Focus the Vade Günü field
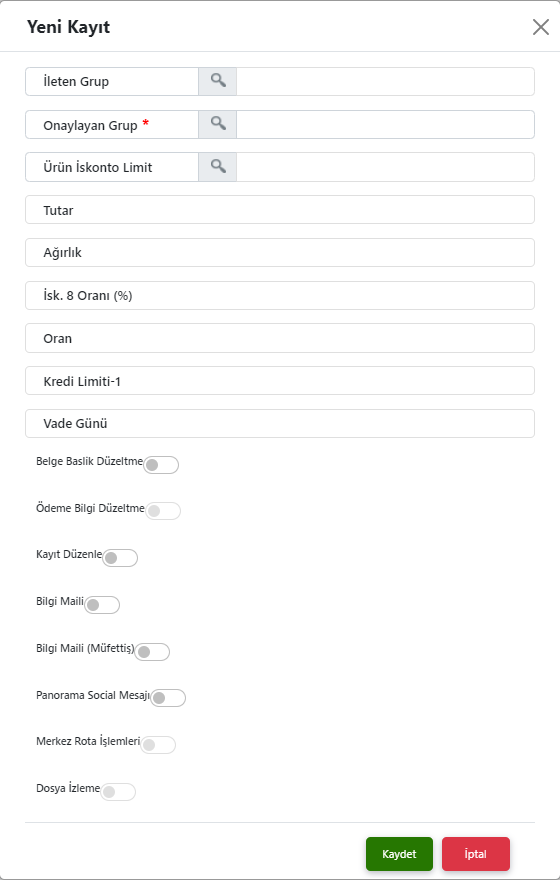Screen dimensions: 560x880 280,424
